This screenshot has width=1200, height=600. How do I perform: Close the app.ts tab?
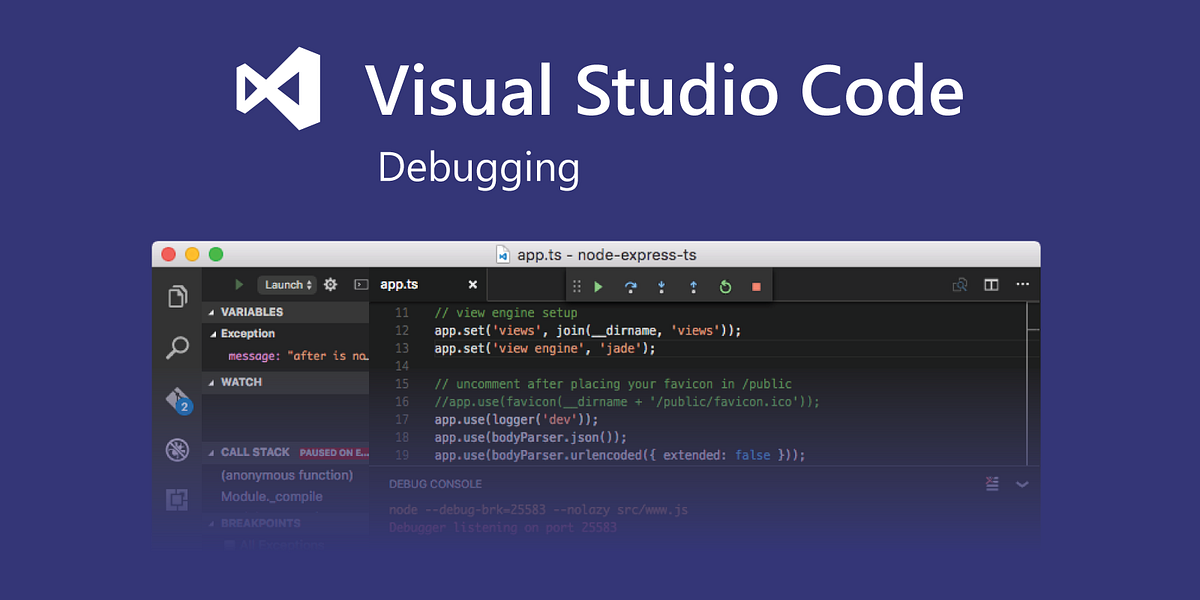tap(472, 284)
